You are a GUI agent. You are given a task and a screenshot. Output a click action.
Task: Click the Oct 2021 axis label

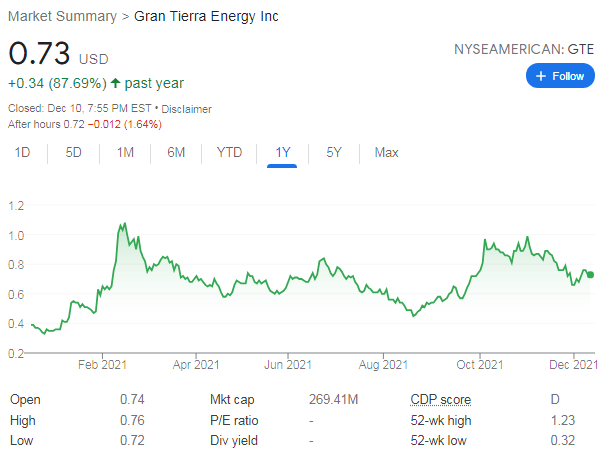(480, 365)
